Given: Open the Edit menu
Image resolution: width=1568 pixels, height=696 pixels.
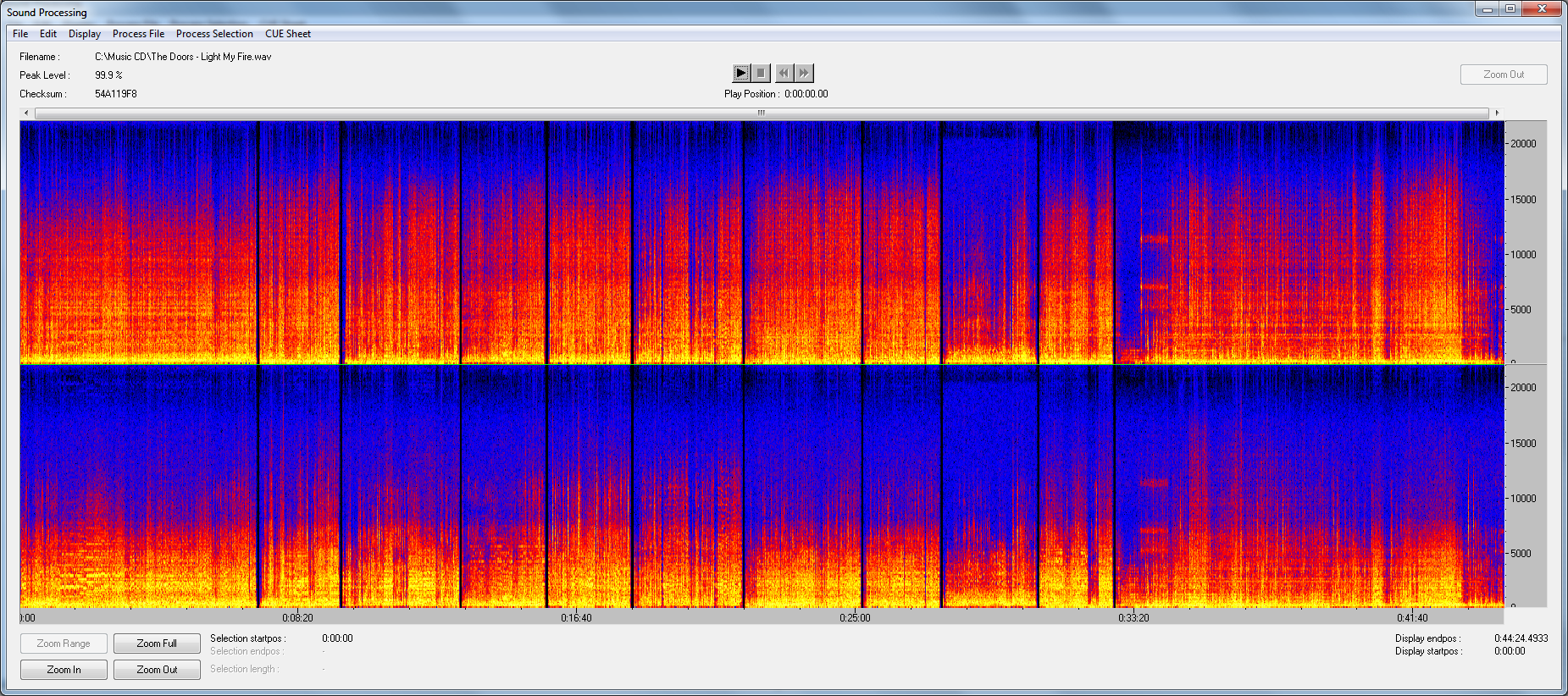Looking at the screenshot, I should click(x=48, y=34).
